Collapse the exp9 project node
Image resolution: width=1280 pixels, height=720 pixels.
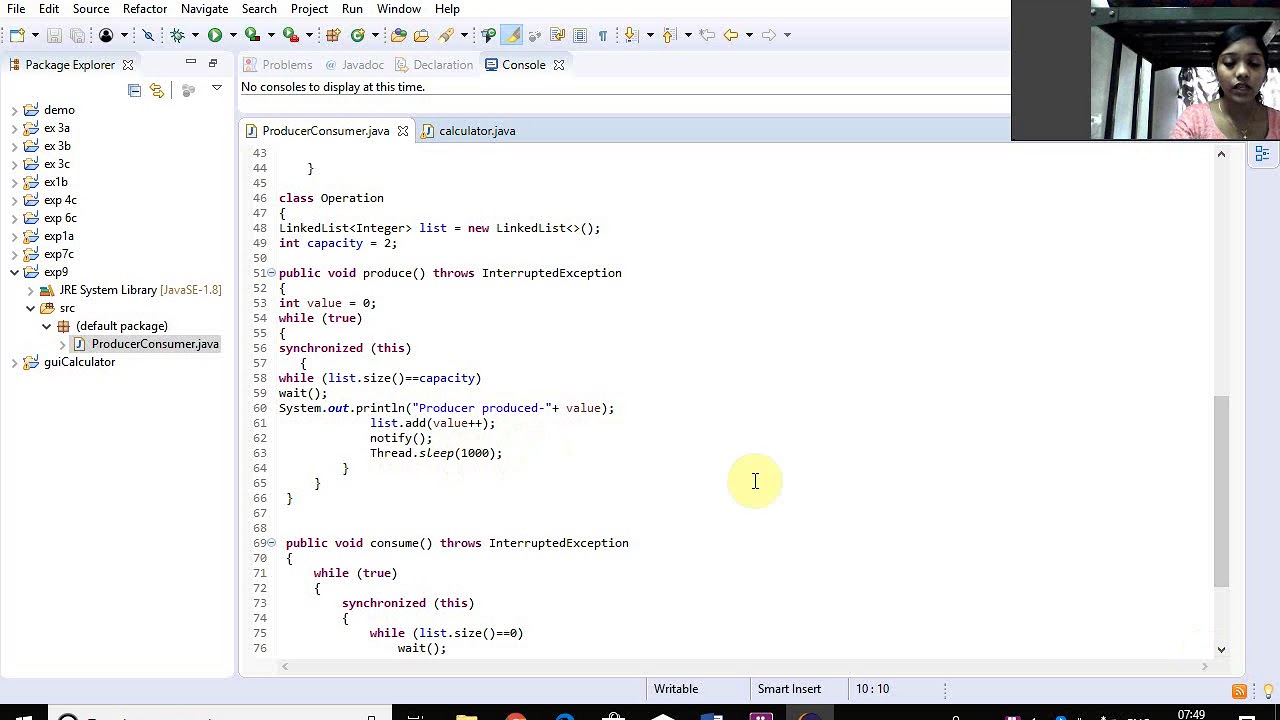(14, 272)
